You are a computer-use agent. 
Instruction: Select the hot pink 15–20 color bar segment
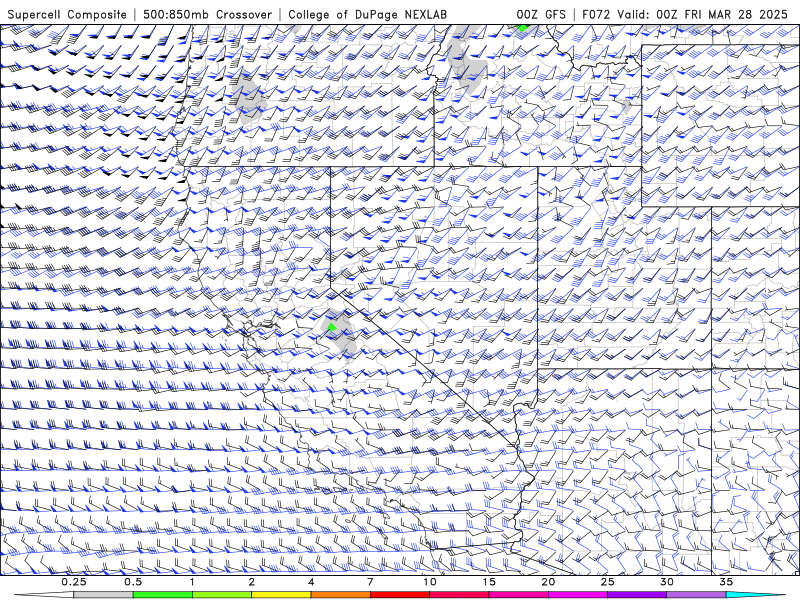click(518, 595)
